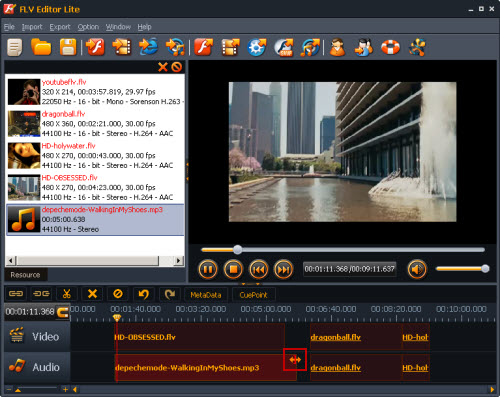Select depechemode-WalkingInMyShoes.mp3 resource
The image size is (500, 397).
point(95,219)
